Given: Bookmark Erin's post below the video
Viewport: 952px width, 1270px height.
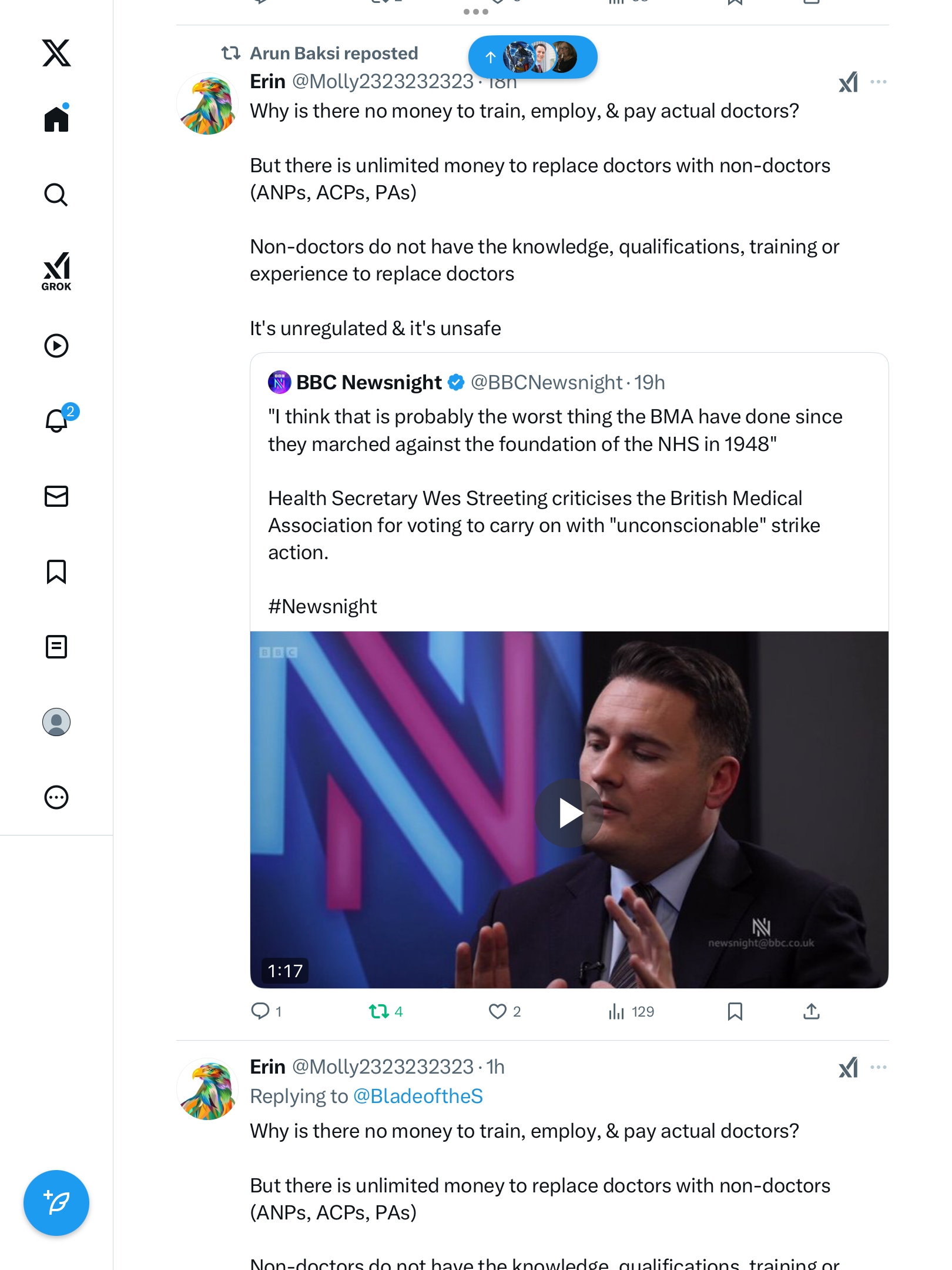Looking at the screenshot, I should point(735,1011).
